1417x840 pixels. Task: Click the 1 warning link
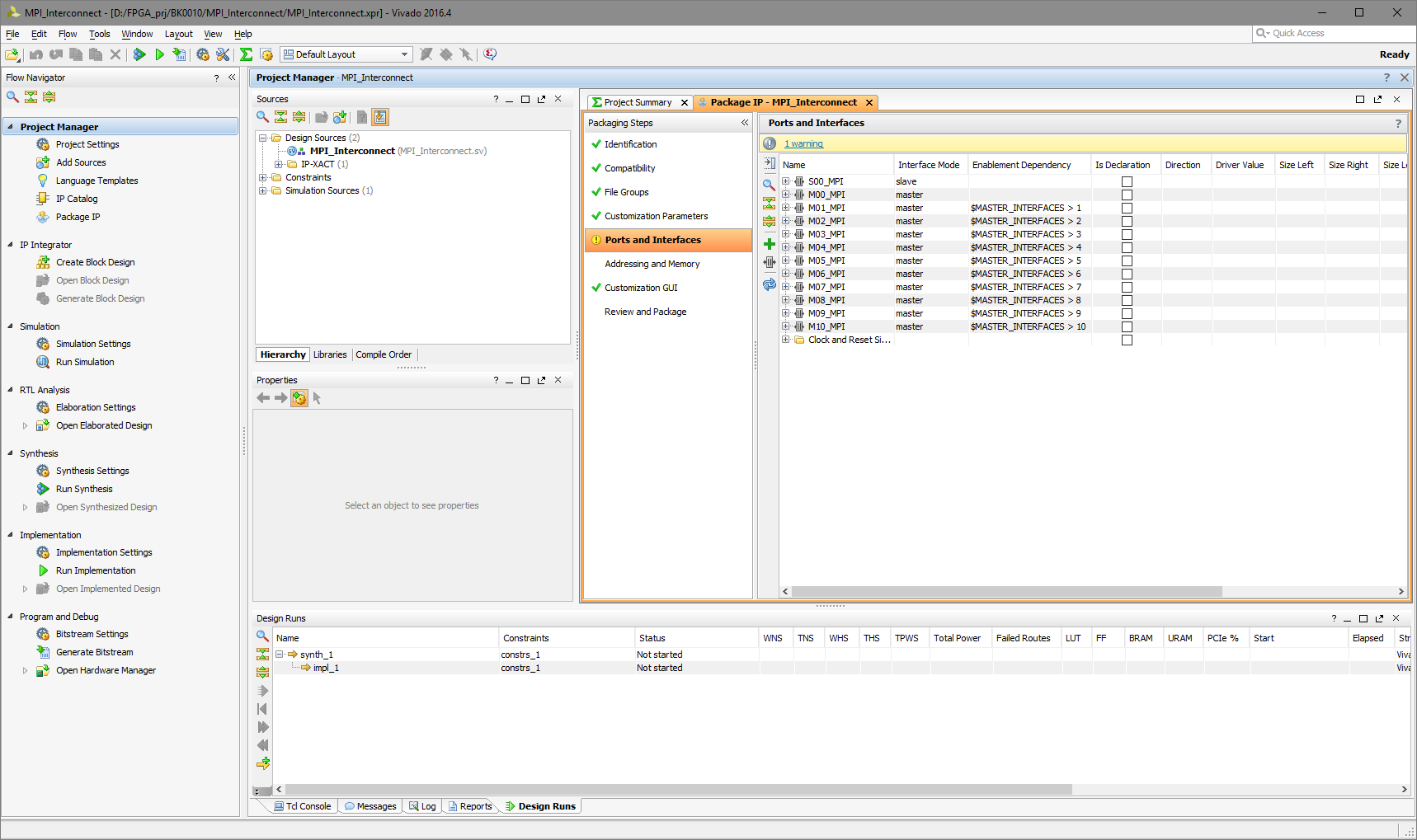click(803, 143)
